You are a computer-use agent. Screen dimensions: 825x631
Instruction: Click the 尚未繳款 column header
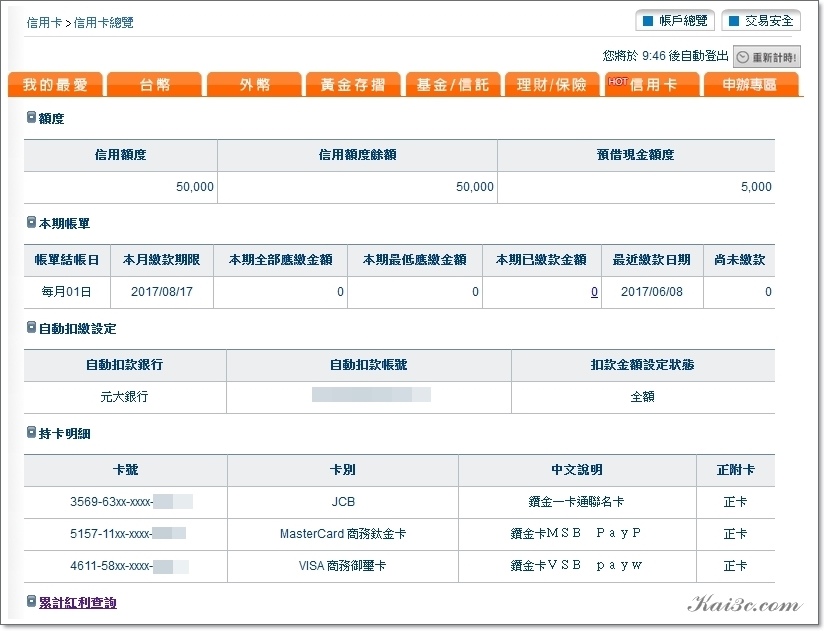tap(739, 260)
